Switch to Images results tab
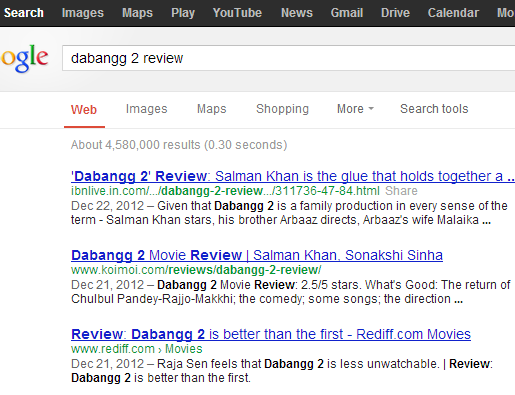 click(x=146, y=109)
